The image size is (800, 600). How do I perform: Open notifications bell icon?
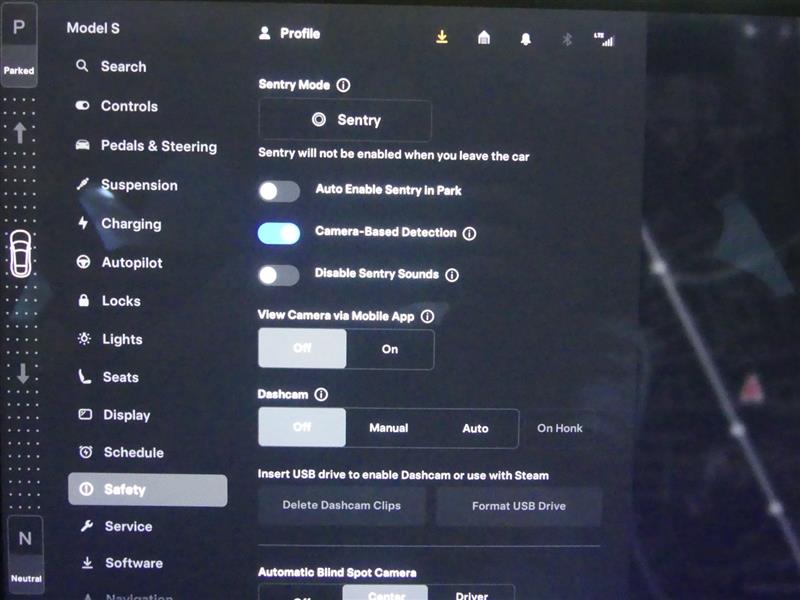pyautogui.click(x=526, y=39)
